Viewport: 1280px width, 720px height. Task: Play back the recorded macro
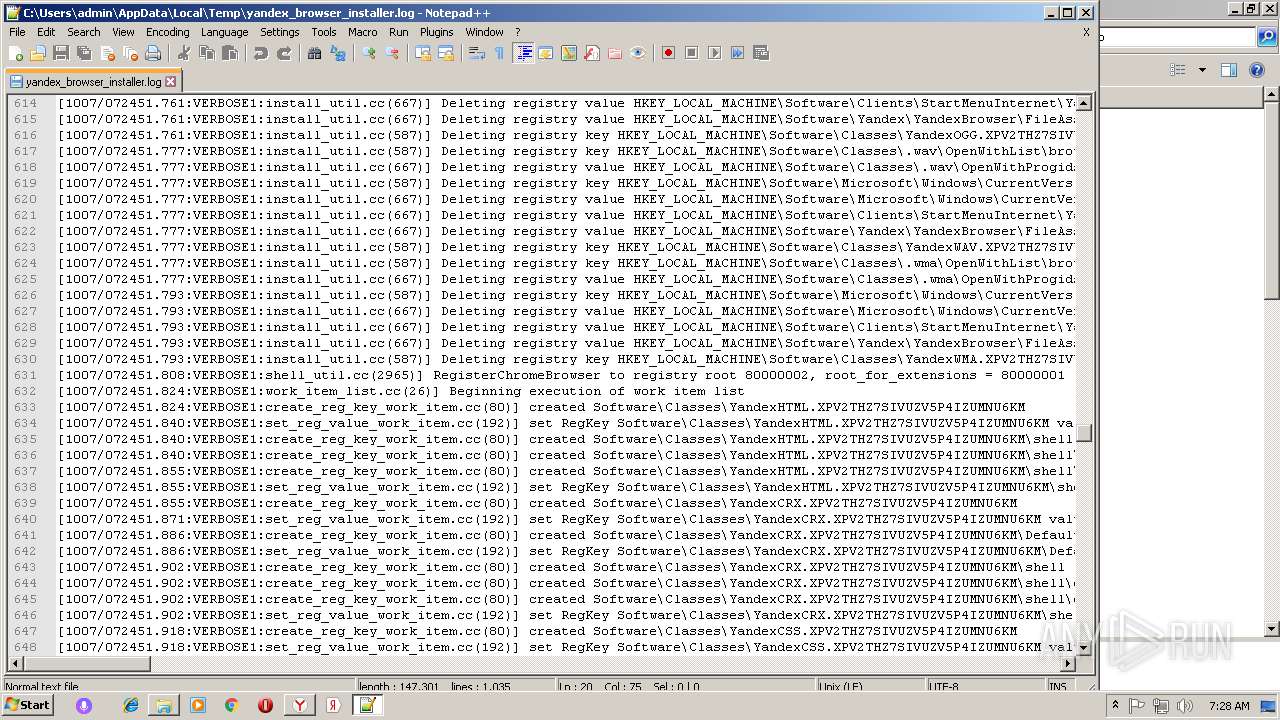coord(714,53)
